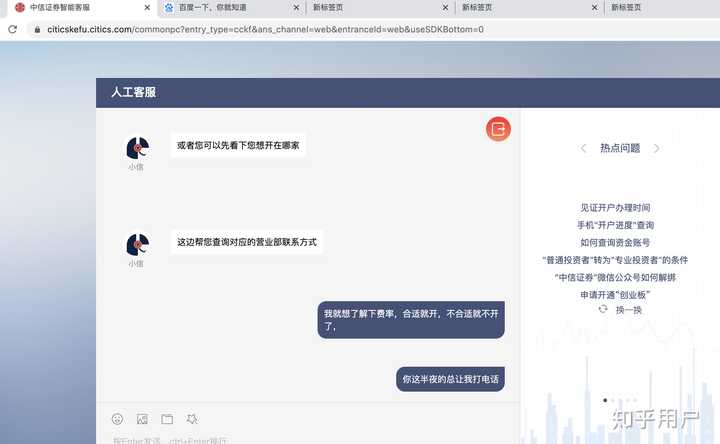Click the lock icon in address bar

pos(37,29)
